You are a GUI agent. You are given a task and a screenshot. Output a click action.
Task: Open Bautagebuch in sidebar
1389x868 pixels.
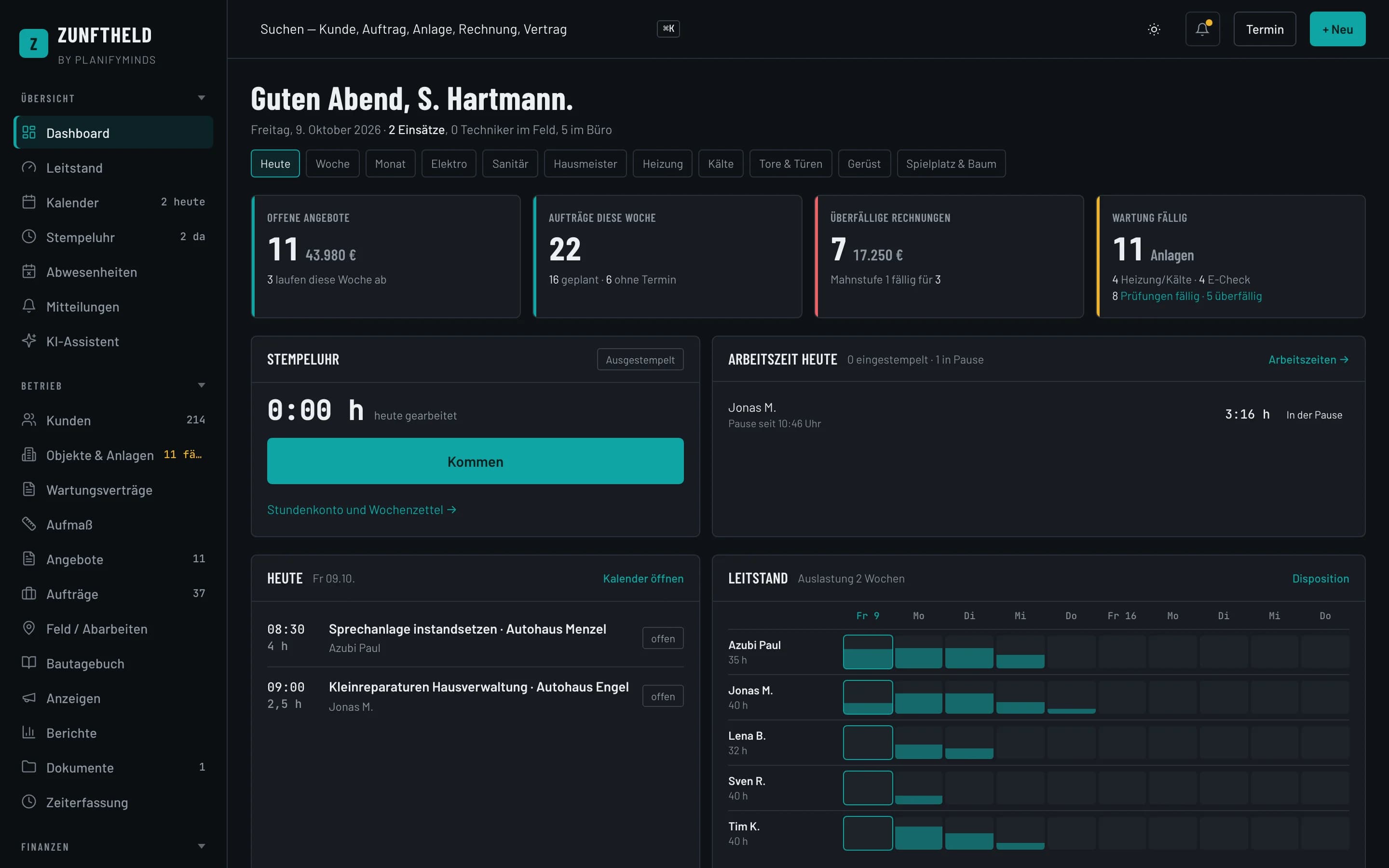[x=113, y=664]
